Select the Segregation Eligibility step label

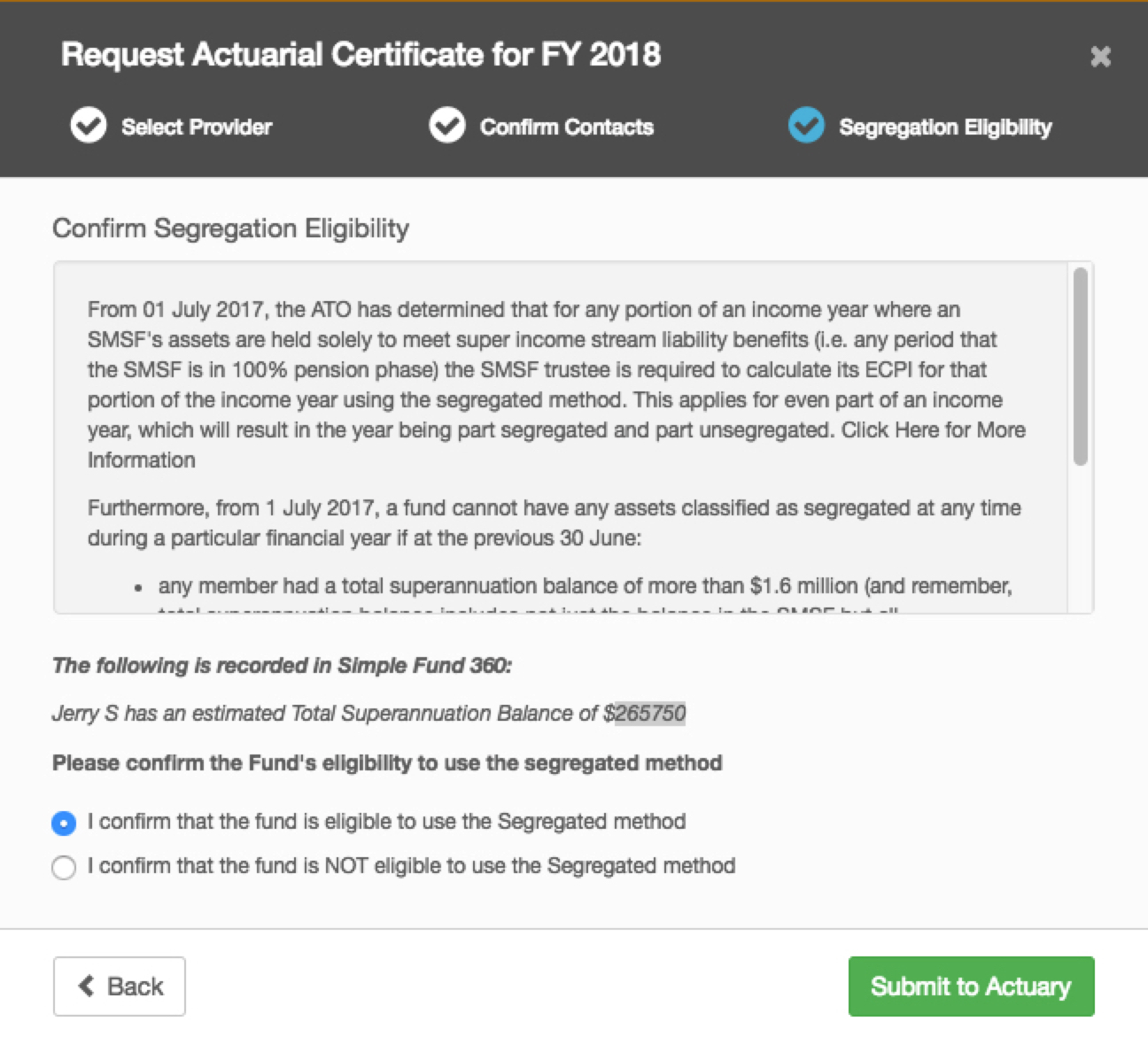point(945,128)
